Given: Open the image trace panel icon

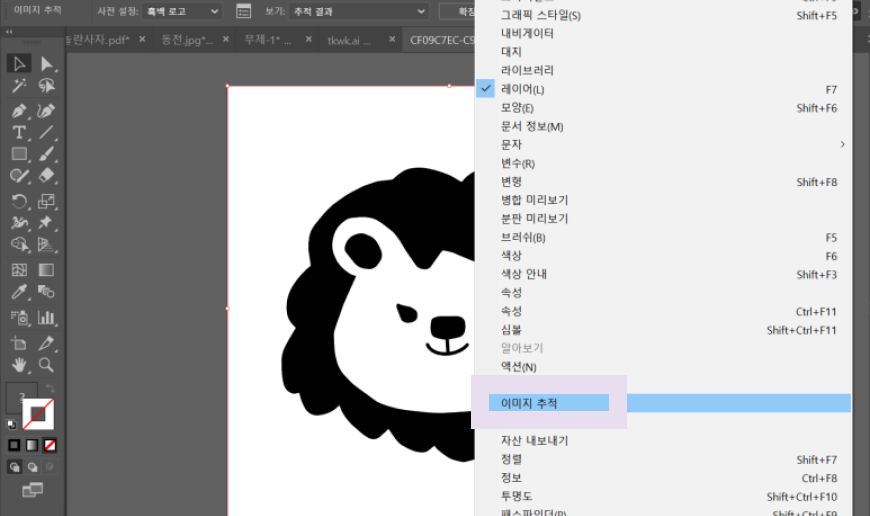Looking at the screenshot, I should tap(243, 11).
